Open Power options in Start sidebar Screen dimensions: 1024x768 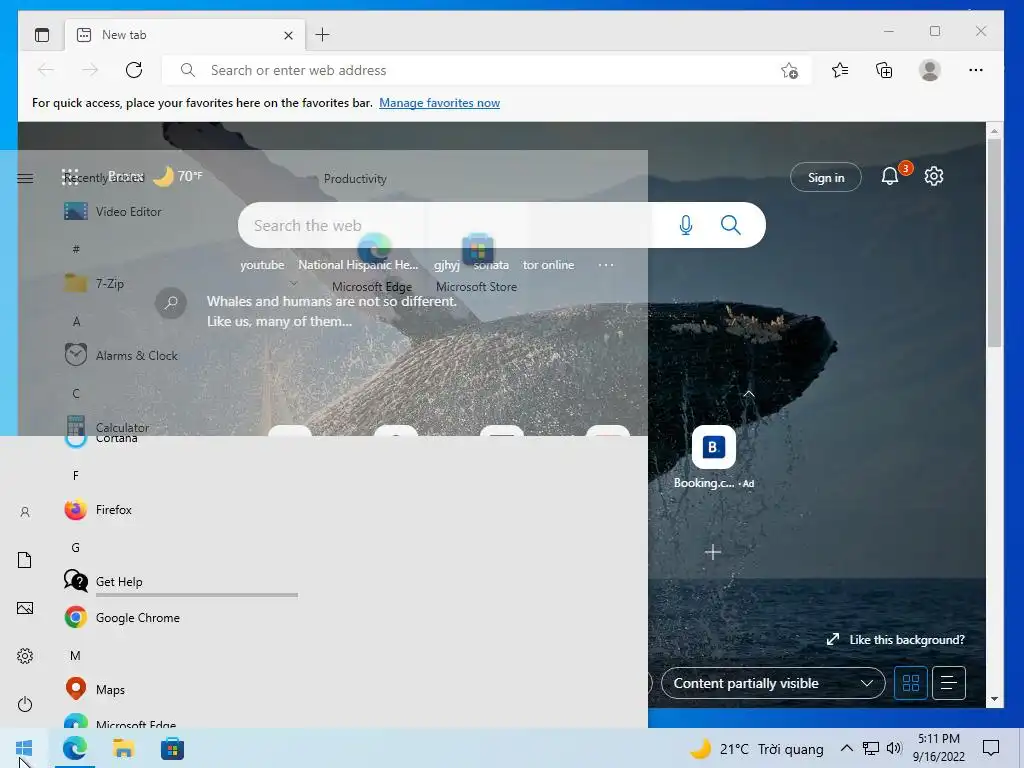(x=25, y=704)
